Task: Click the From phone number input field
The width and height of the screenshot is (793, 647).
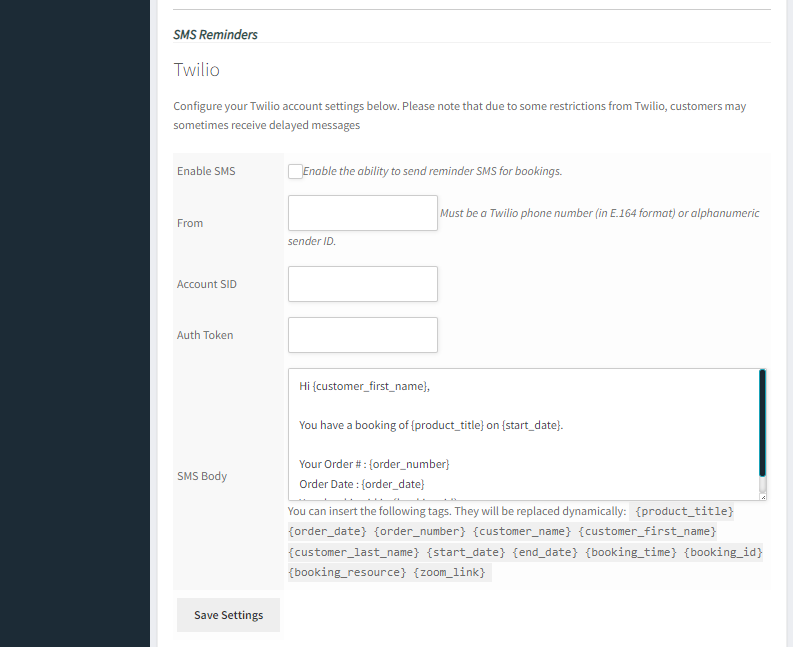Action: coord(363,213)
